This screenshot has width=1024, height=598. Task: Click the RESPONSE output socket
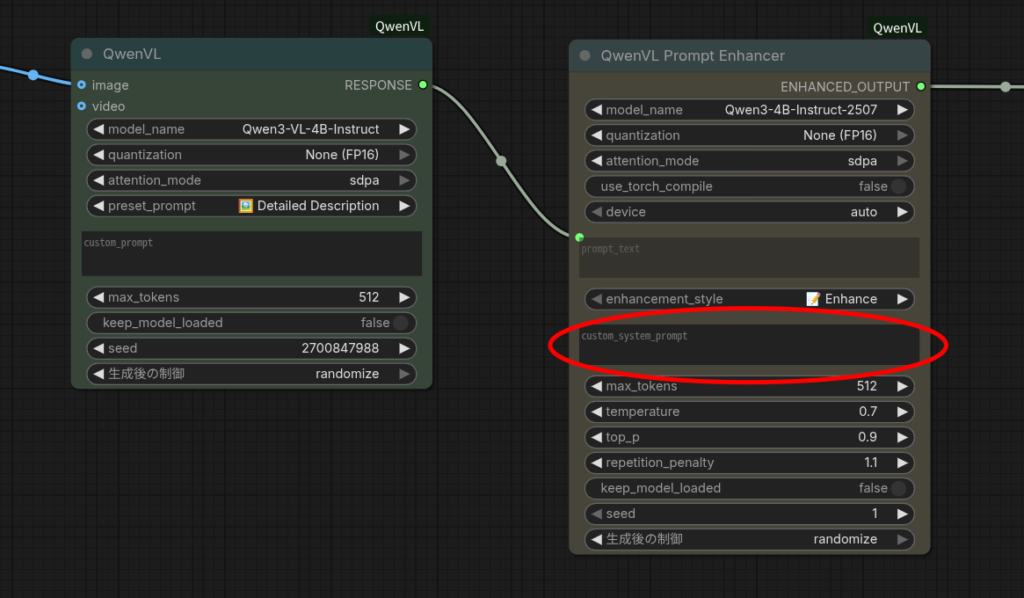coord(423,85)
